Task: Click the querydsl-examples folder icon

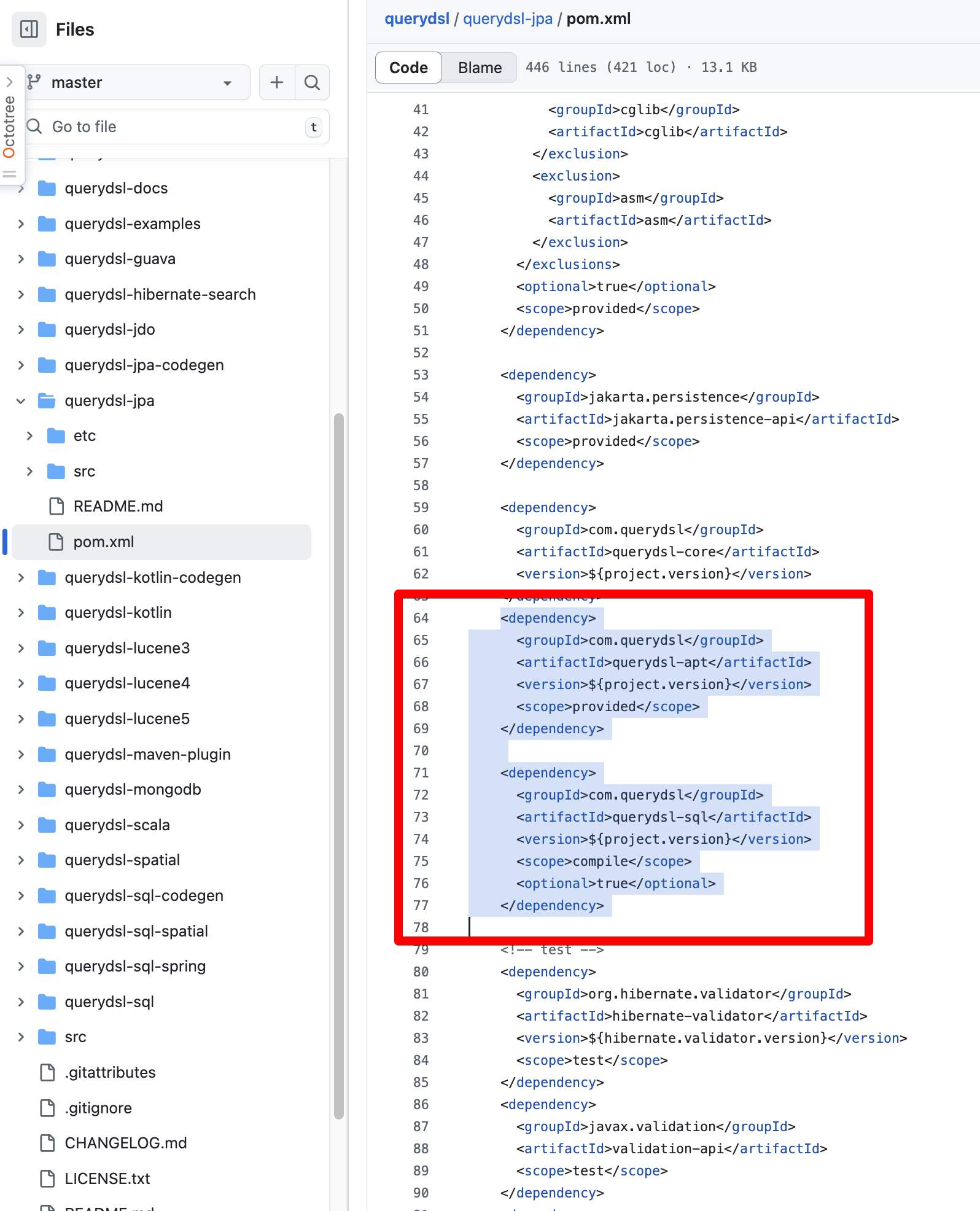Action: 47,224
